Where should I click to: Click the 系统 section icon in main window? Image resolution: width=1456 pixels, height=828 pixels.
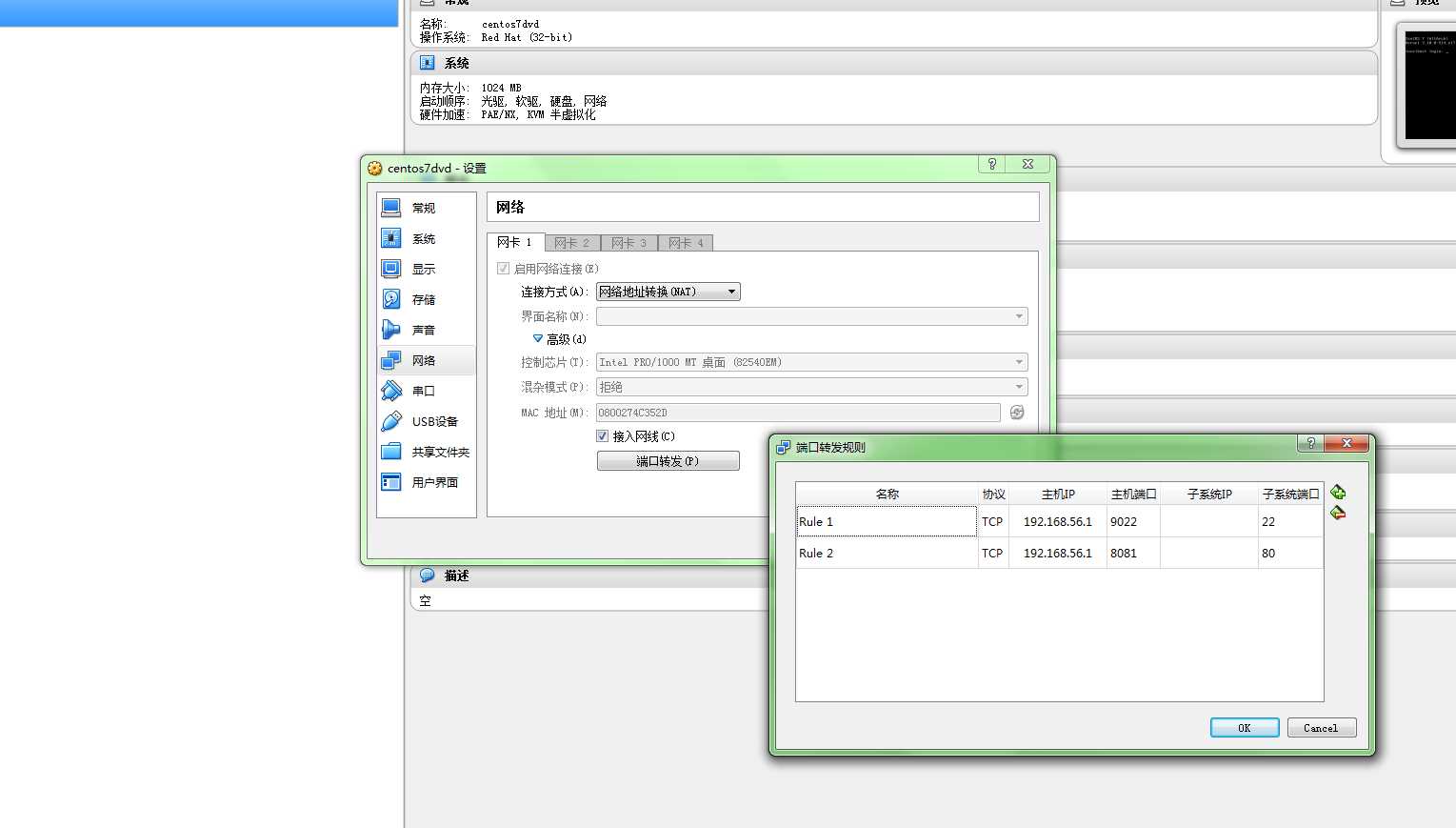point(427,63)
